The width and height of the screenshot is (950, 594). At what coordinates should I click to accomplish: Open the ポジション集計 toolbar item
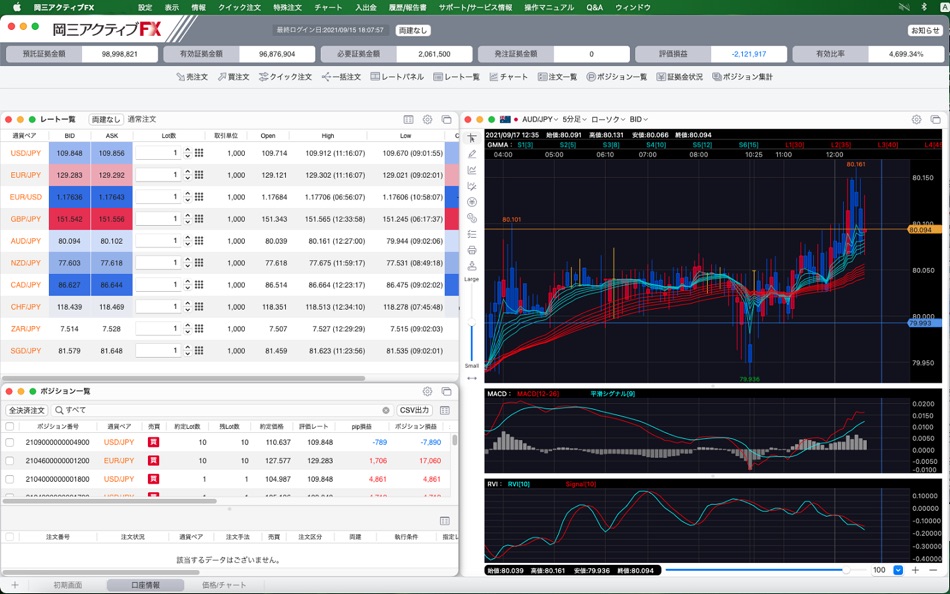point(743,77)
